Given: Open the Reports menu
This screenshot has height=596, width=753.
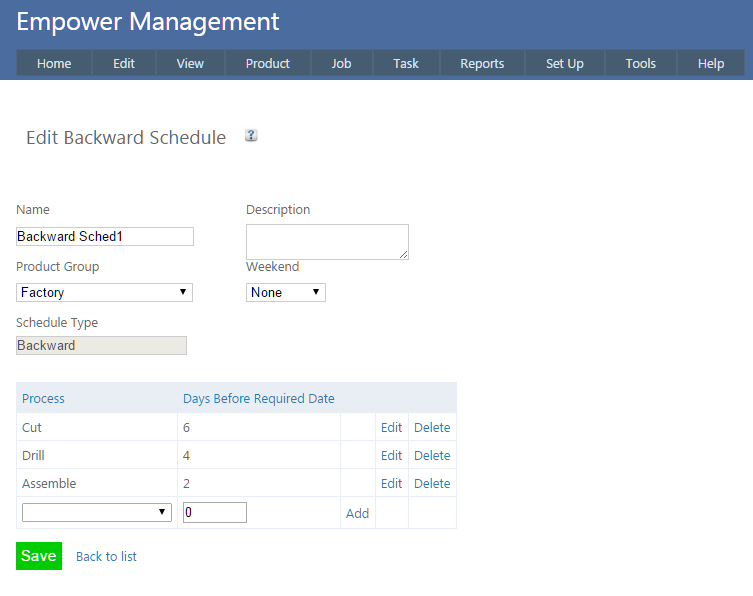Looking at the screenshot, I should pyautogui.click(x=482, y=63).
